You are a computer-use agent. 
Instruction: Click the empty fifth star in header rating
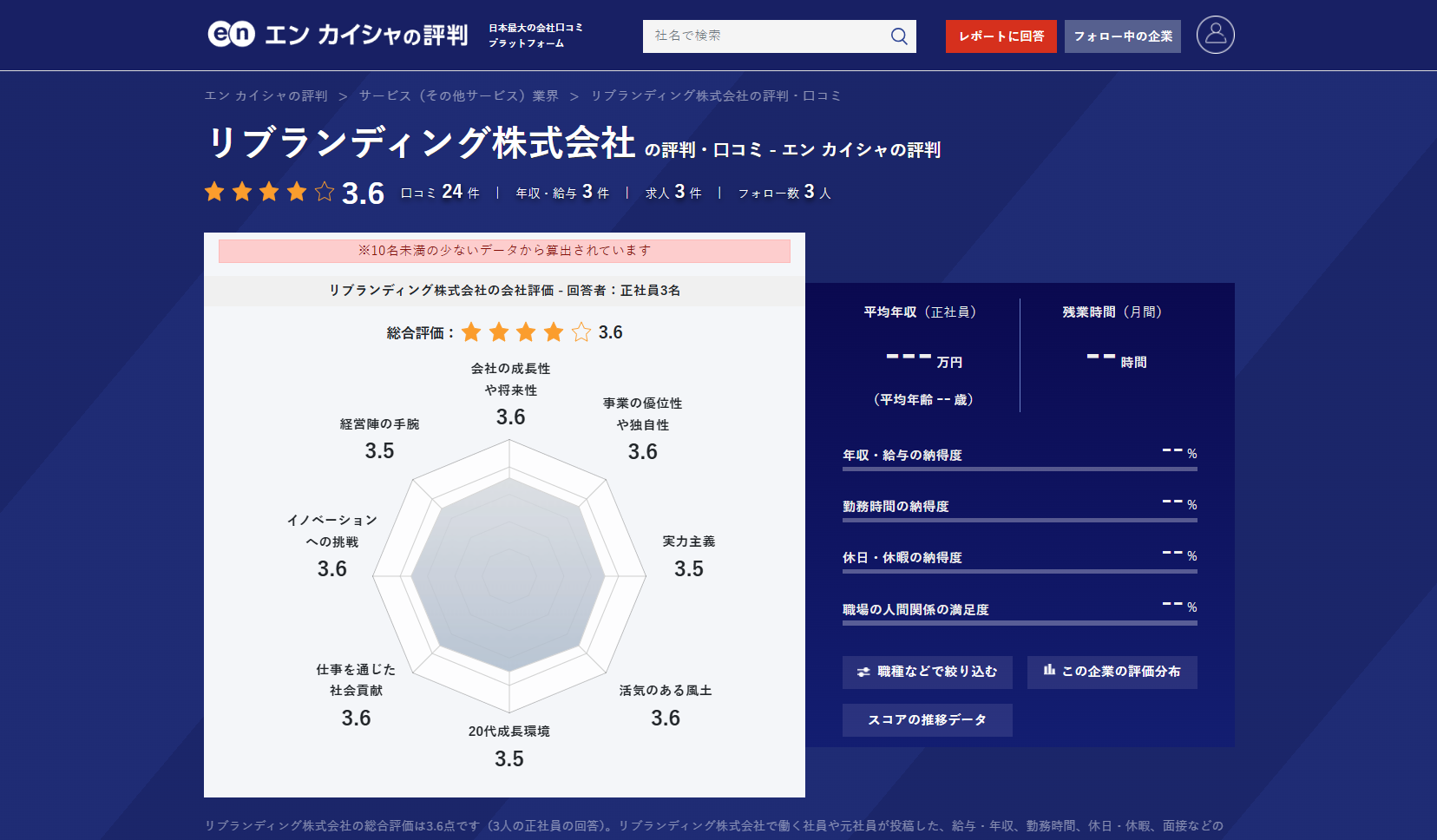(x=325, y=192)
